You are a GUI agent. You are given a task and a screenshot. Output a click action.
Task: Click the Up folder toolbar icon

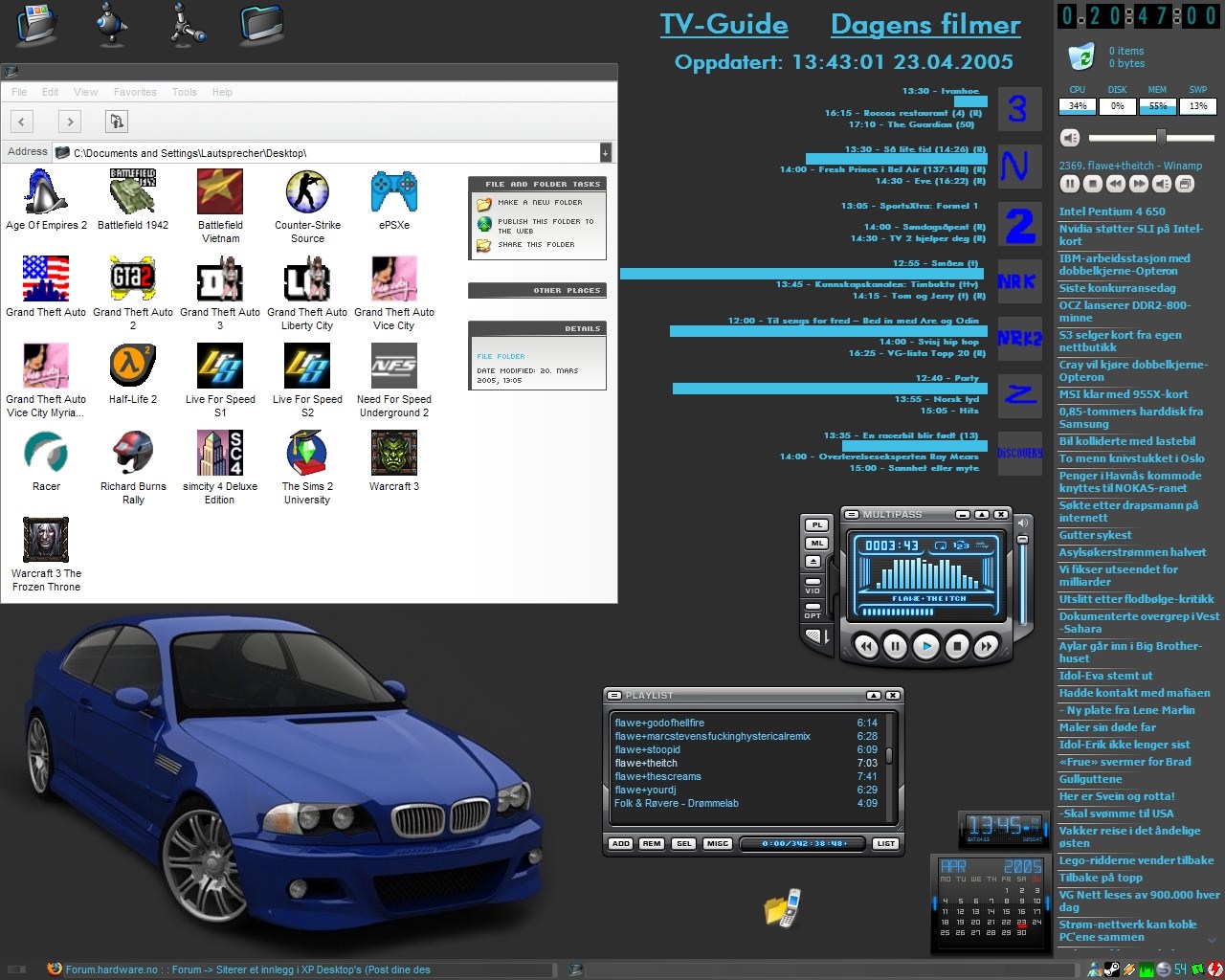pos(116,122)
